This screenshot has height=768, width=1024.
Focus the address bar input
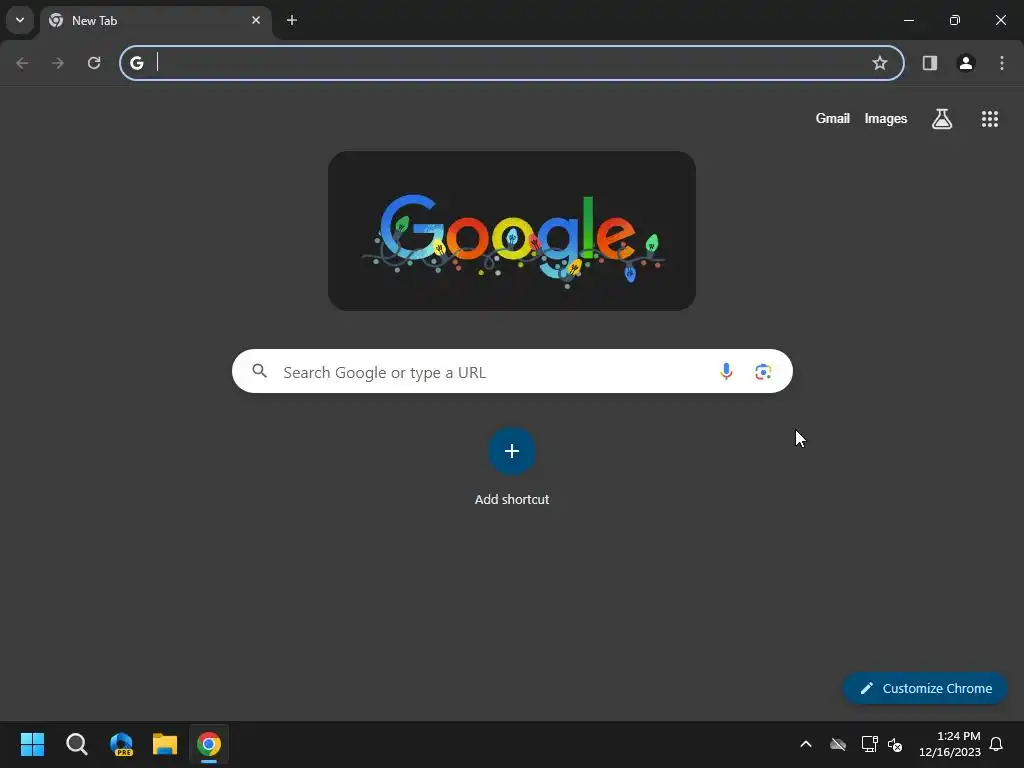tap(511, 63)
